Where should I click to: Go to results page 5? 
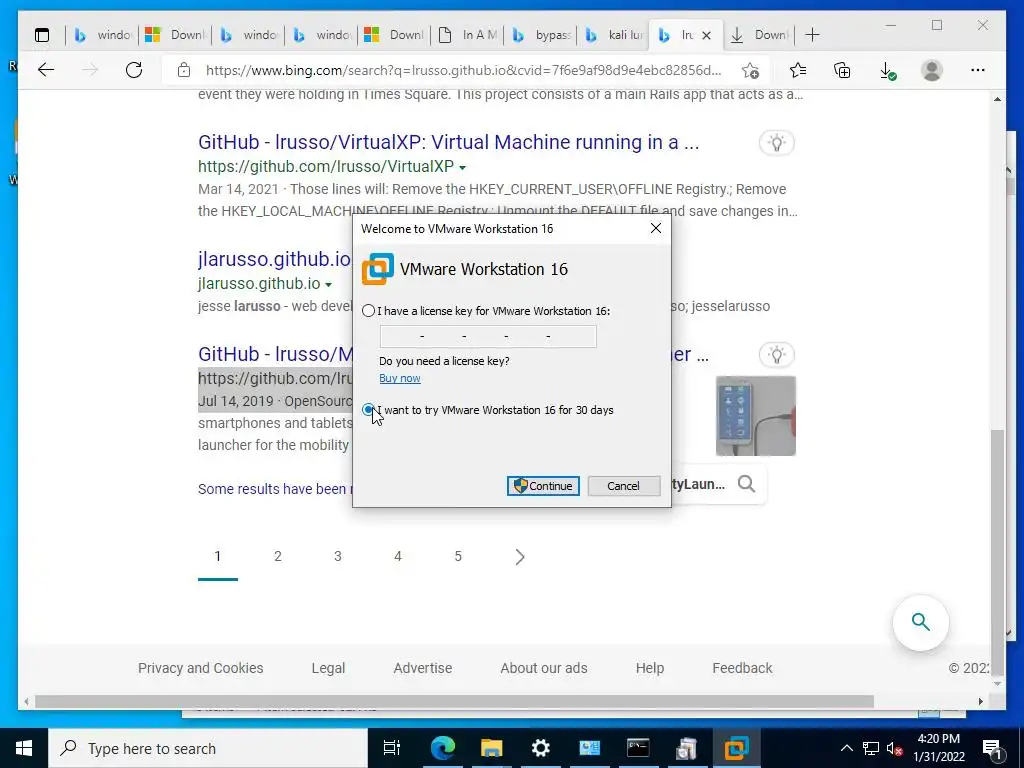pos(458,556)
